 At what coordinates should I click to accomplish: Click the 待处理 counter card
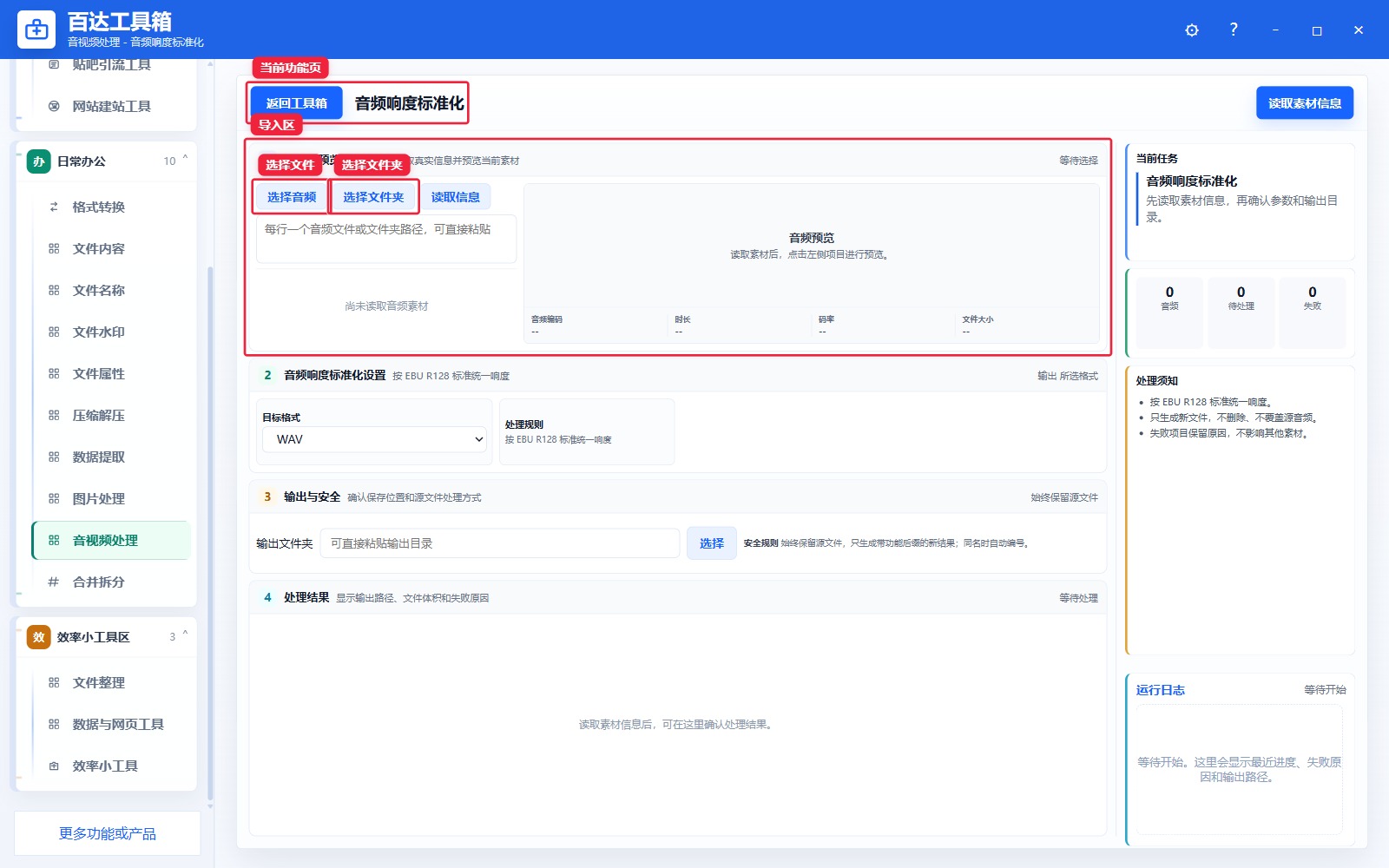pos(1241,312)
